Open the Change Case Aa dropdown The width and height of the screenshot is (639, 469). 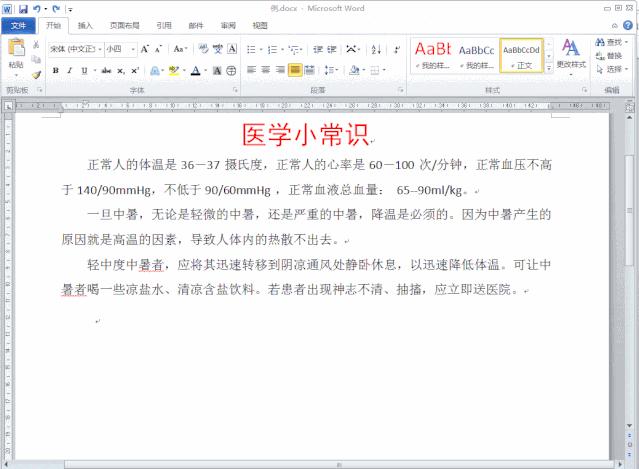[x=180, y=49]
